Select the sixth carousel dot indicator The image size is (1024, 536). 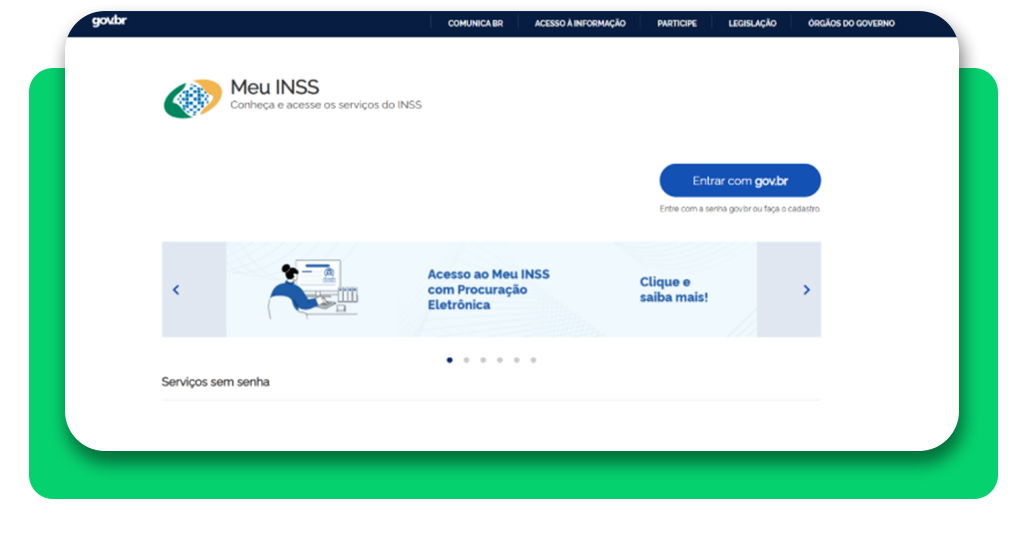coord(534,360)
